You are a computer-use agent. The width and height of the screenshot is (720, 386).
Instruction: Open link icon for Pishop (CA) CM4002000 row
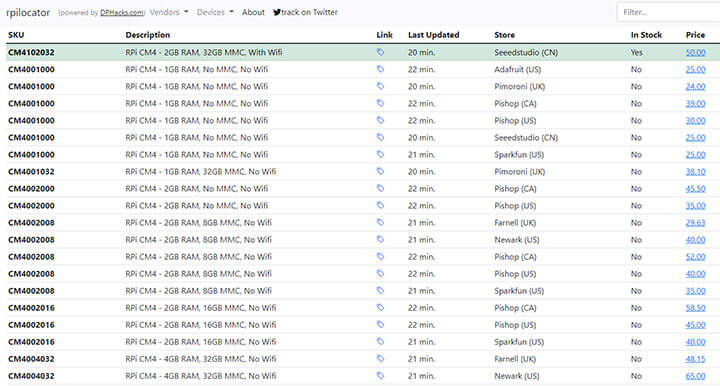click(380, 188)
